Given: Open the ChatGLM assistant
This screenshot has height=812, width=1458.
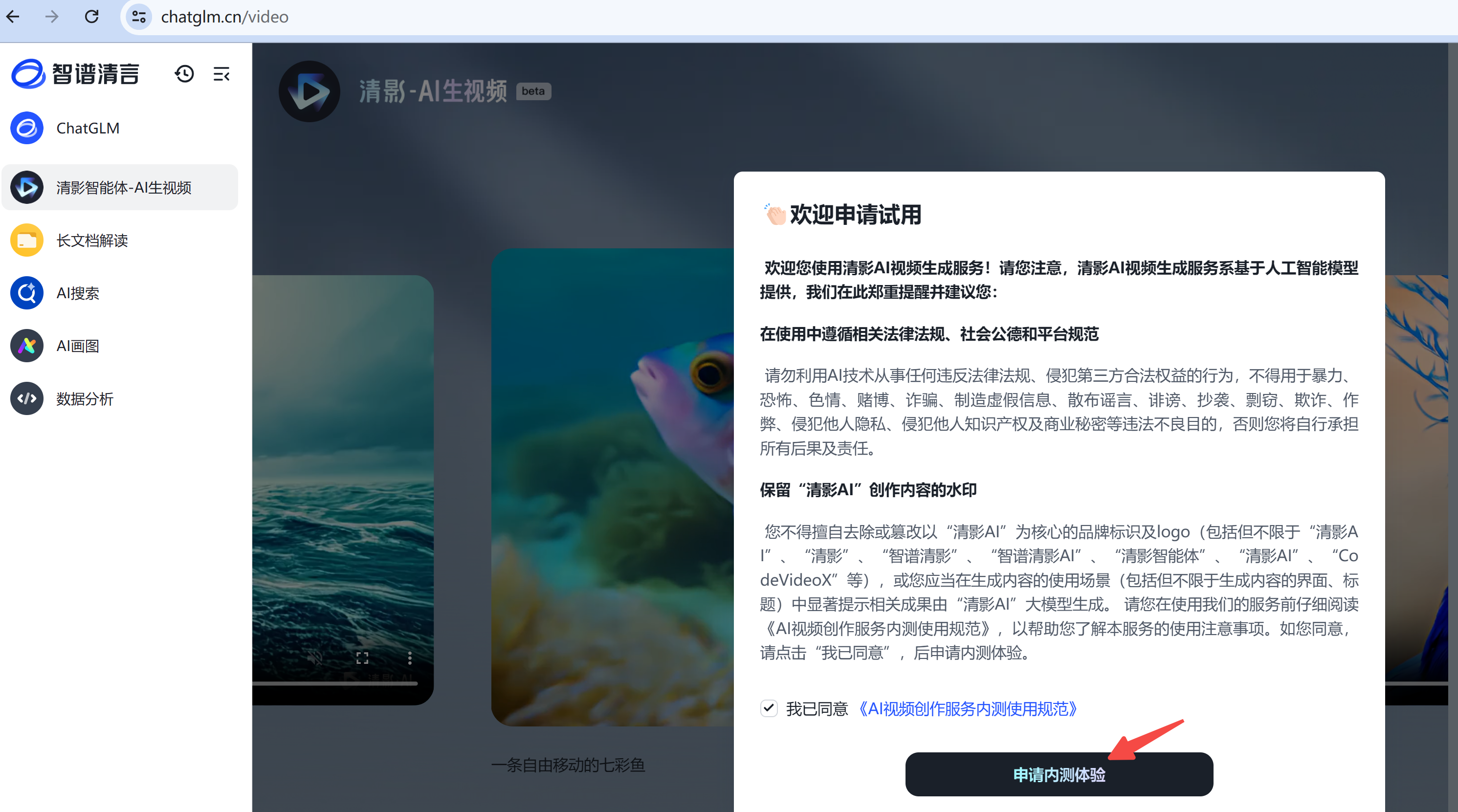Looking at the screenshot, I should [x=88, y=129].
